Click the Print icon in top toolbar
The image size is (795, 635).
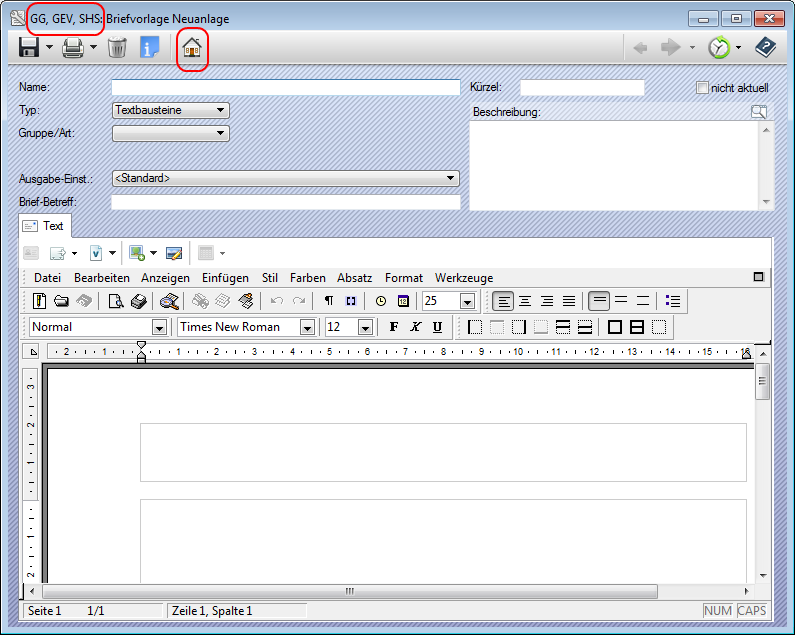point(73,47)
